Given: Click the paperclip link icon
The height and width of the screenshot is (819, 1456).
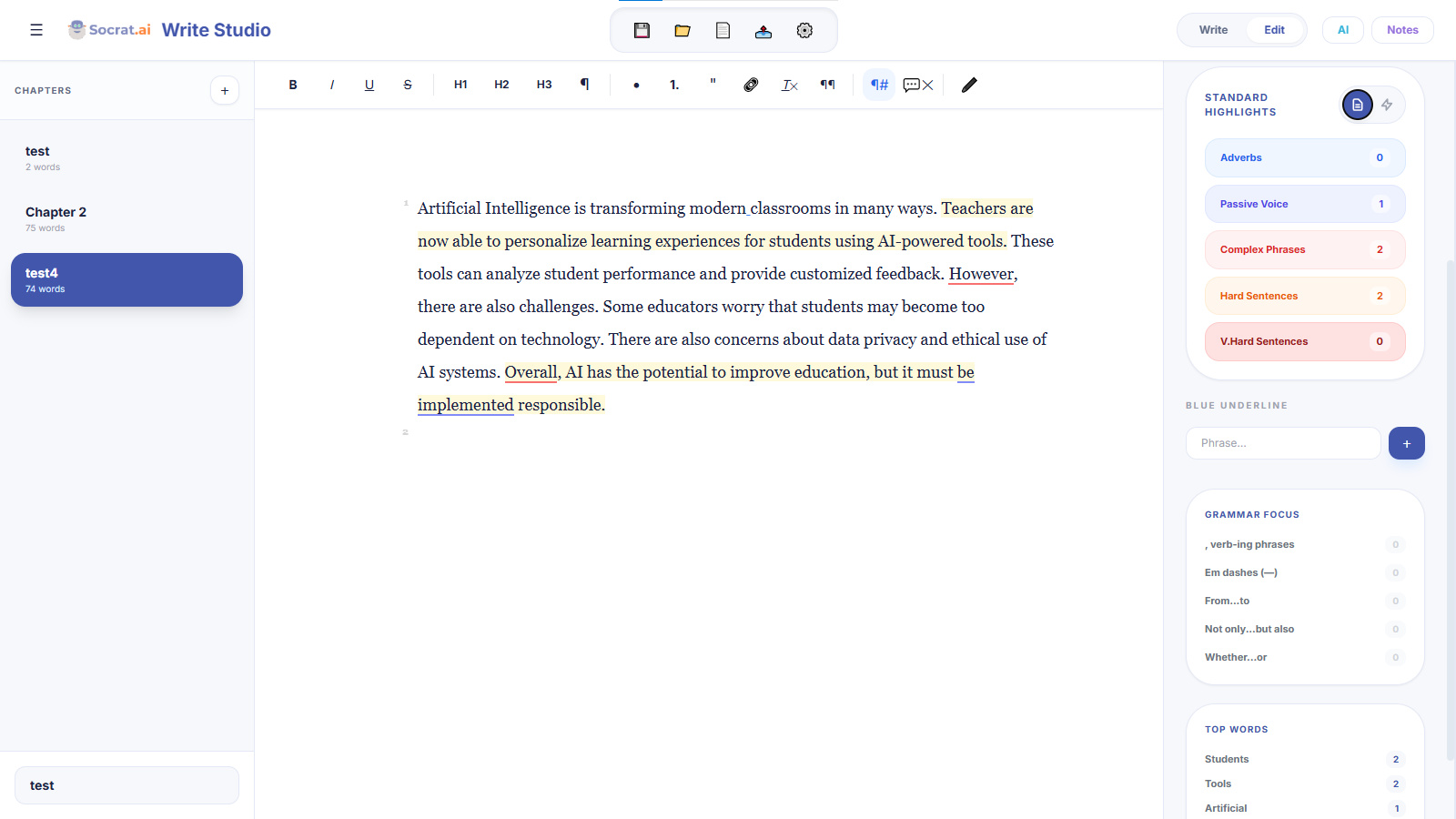Looking at the screenshot, I should point(751,85).
